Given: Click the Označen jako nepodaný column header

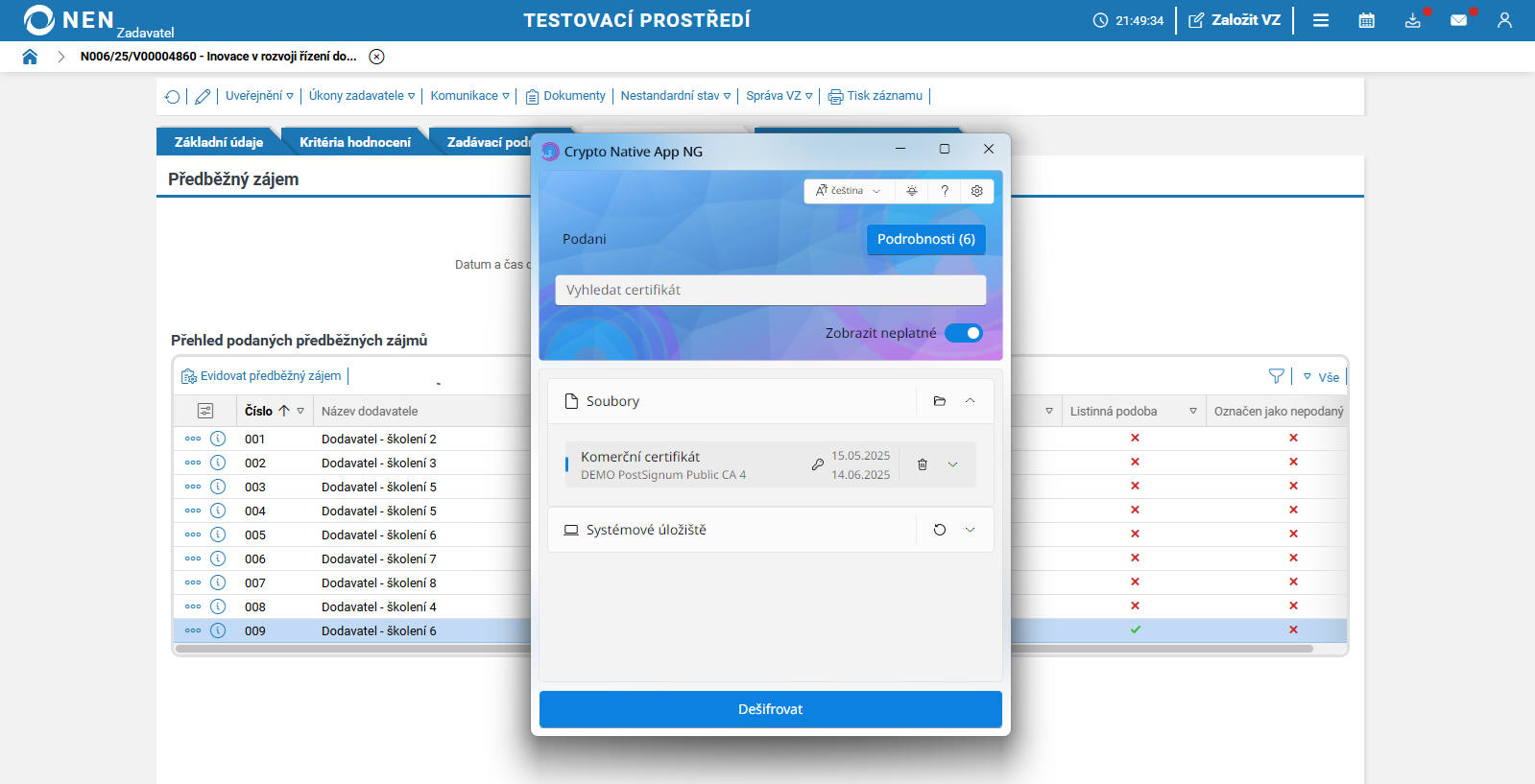Looking at the screenshot, I should (x=1279, y=411).
